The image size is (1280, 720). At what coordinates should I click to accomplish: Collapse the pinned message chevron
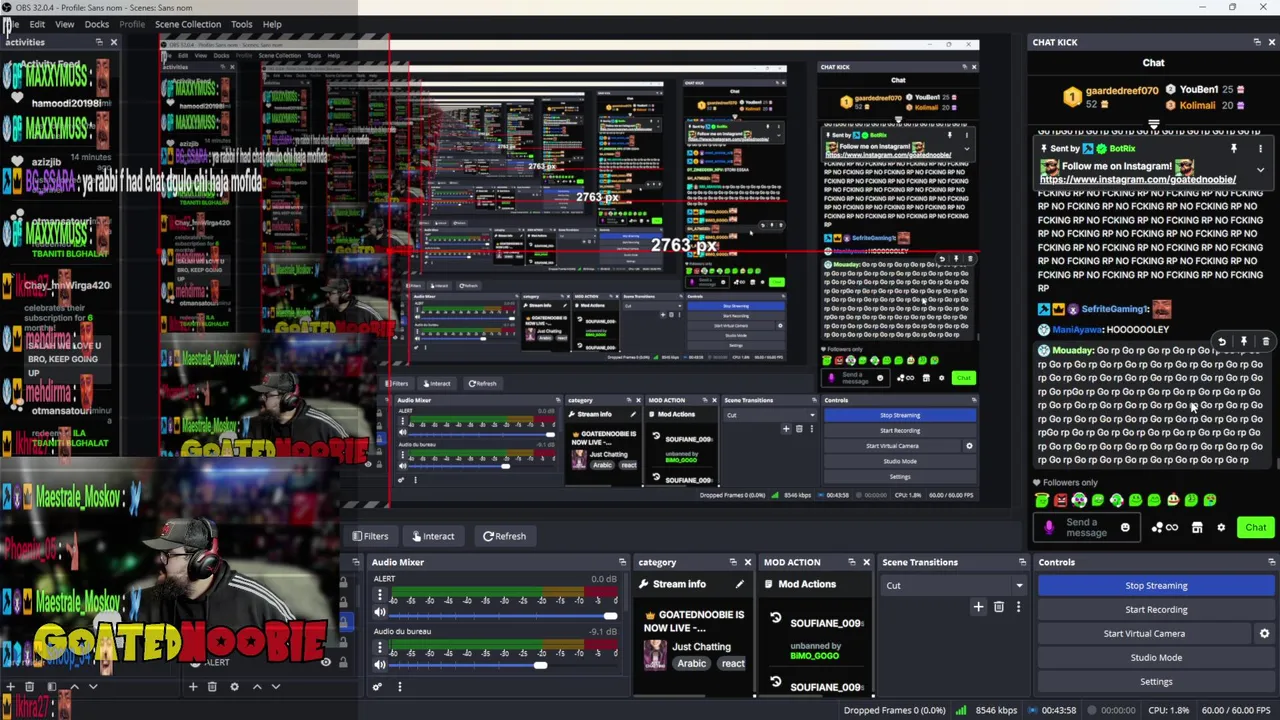(x=1260, y=170)
